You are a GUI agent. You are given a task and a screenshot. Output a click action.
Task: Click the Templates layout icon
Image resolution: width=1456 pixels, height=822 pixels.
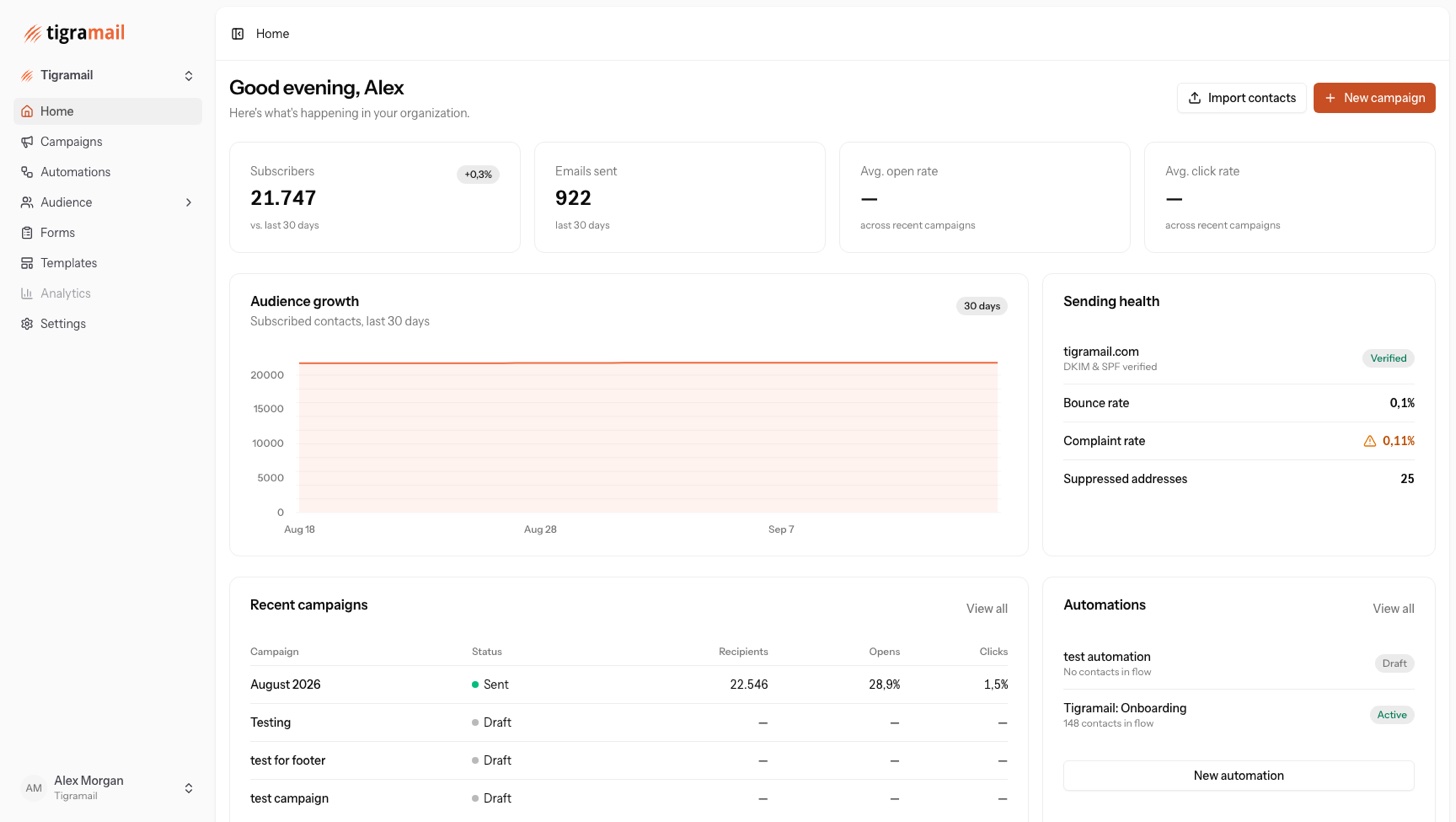coord(27,263)
